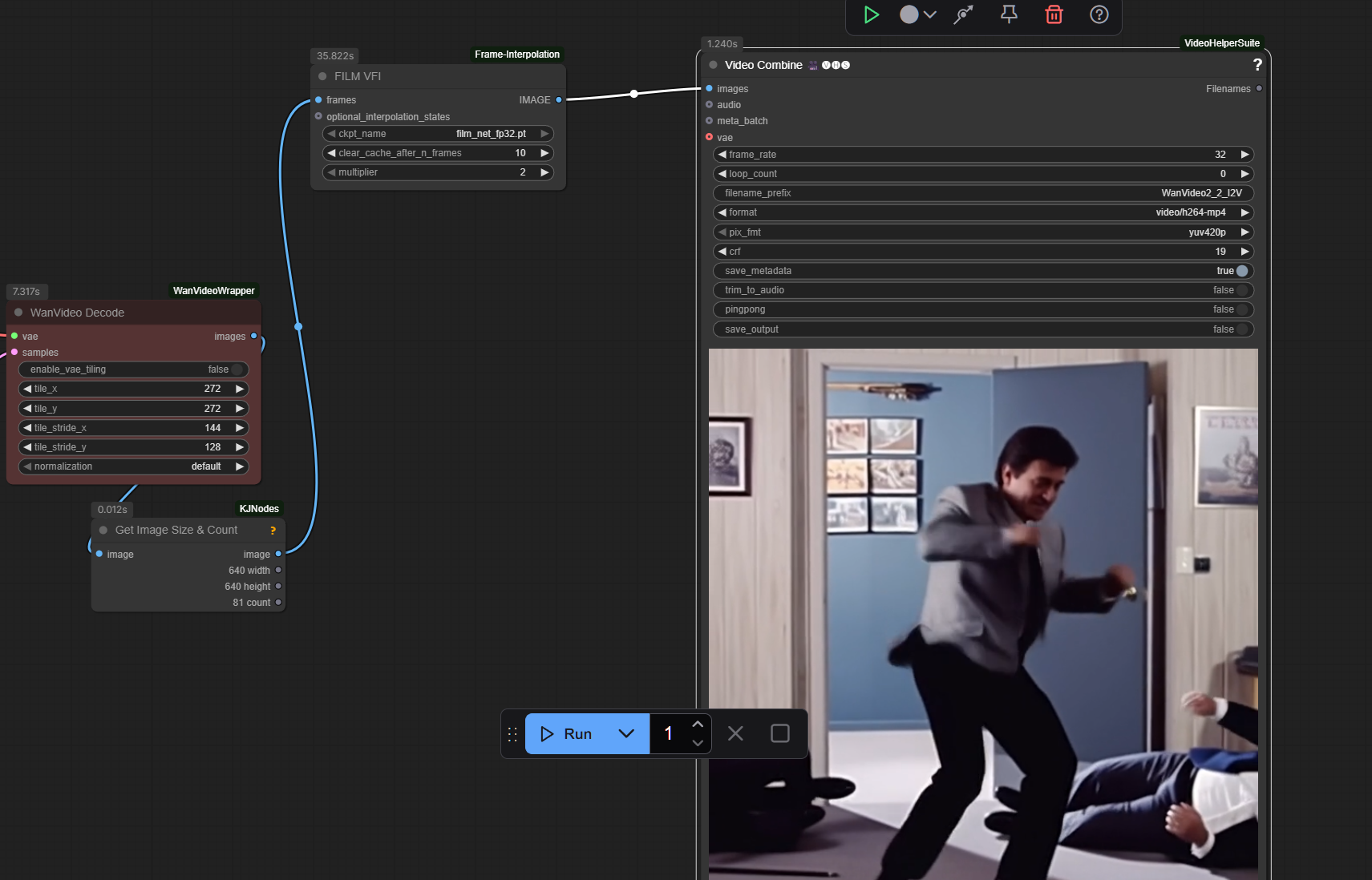The image size is (1372, 880).
Task: Click the Video Combine audio input port
Action: (x=709, y=104)
